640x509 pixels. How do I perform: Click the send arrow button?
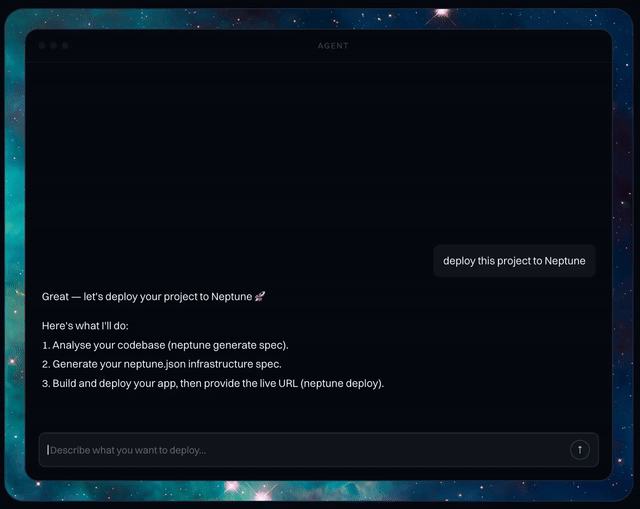click(580, 450)
